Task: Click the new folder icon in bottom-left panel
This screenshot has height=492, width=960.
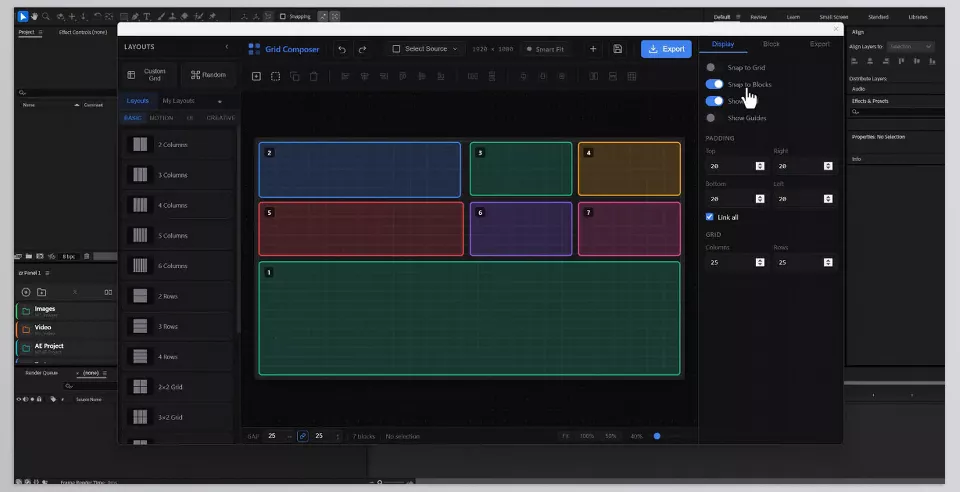Action: pyautogui.click(x=42, y=293)
